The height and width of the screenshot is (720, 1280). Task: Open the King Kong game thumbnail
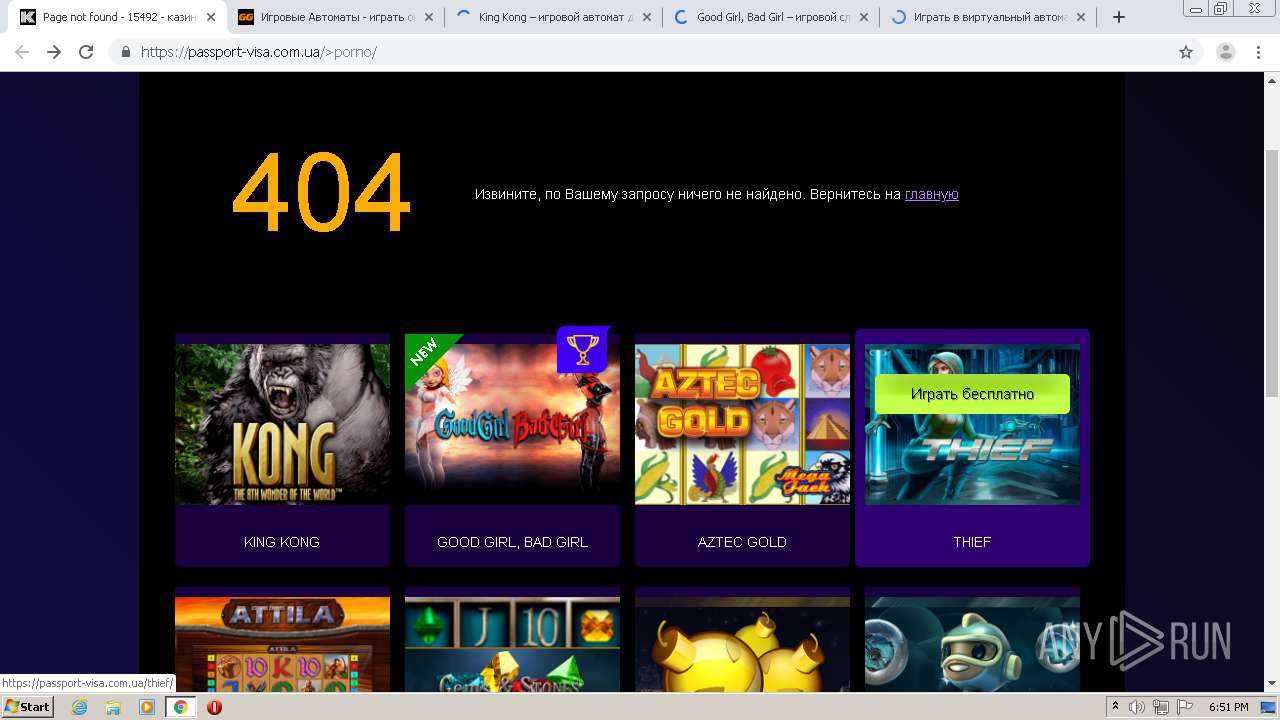(x=282, y=424)
